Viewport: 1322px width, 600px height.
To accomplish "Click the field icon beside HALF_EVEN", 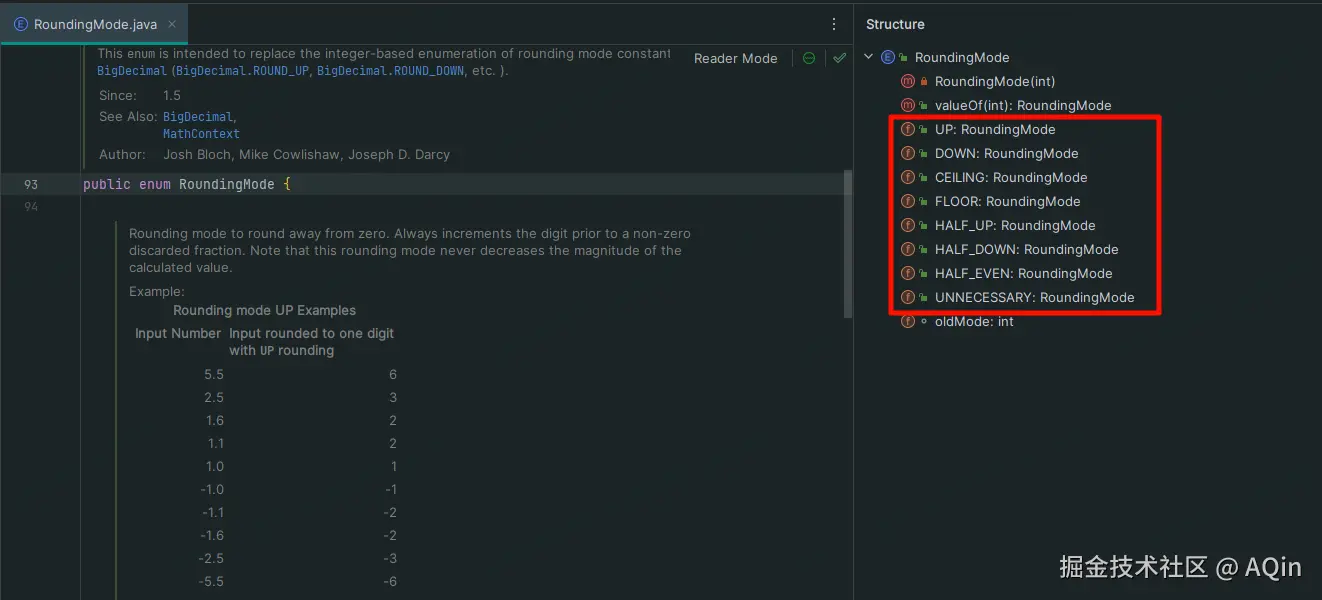I will coord(908,273).
